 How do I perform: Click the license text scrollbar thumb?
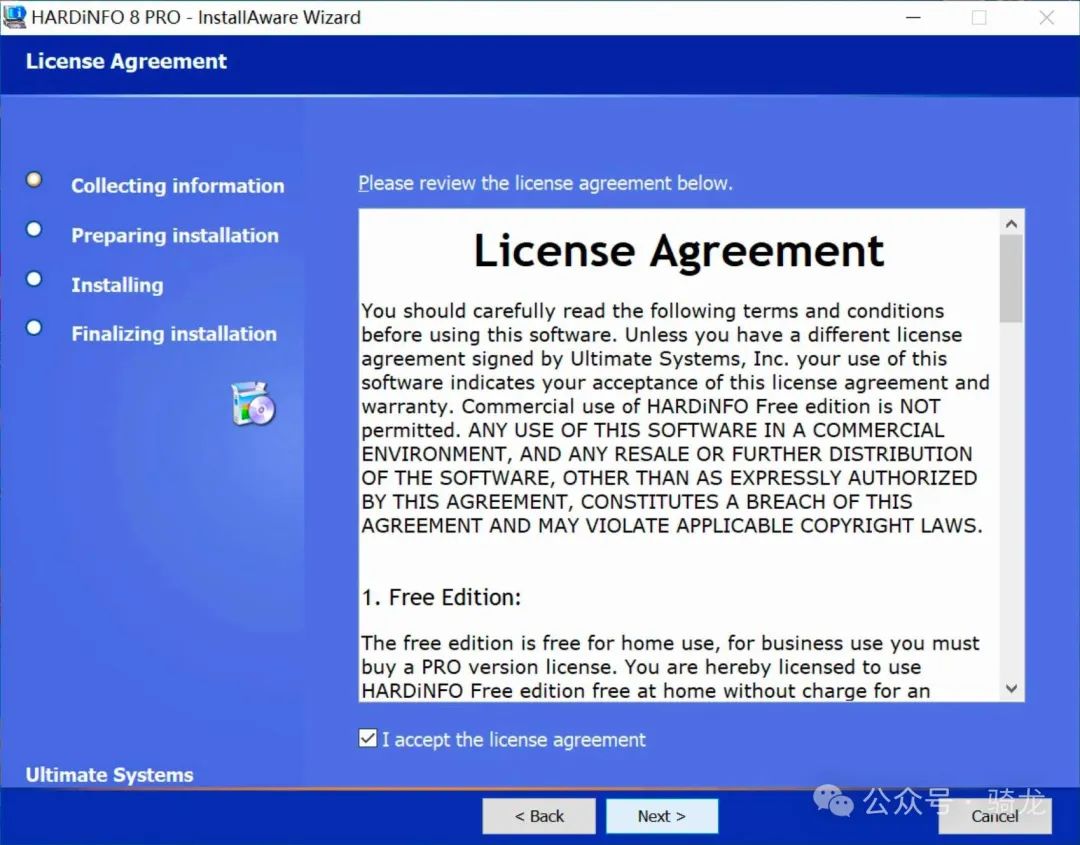tap(1011, 278)
